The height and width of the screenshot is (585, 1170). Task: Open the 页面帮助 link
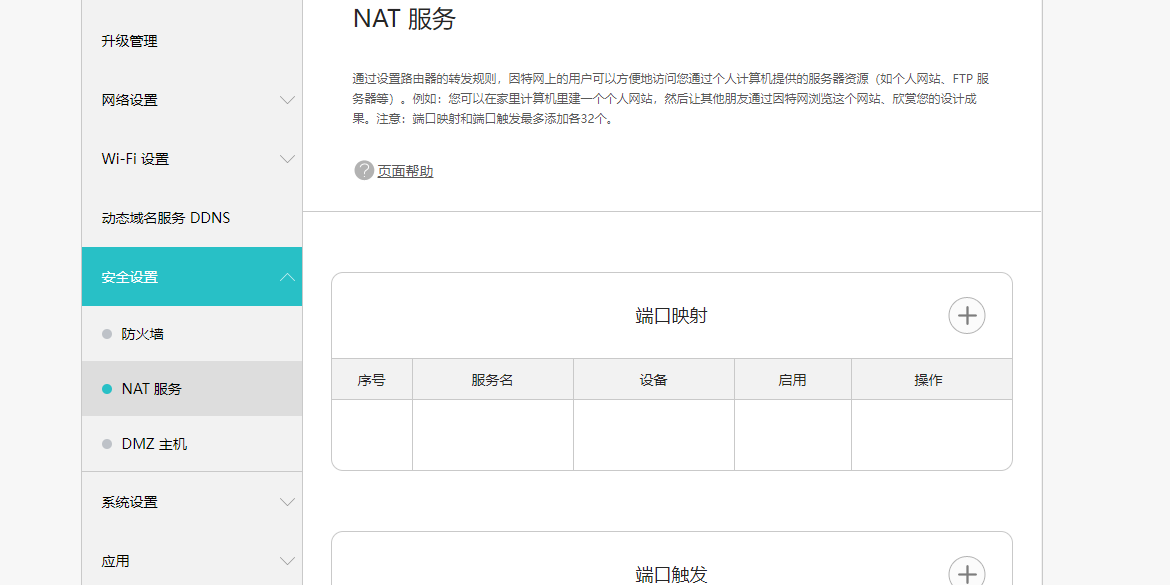point(404,171)
